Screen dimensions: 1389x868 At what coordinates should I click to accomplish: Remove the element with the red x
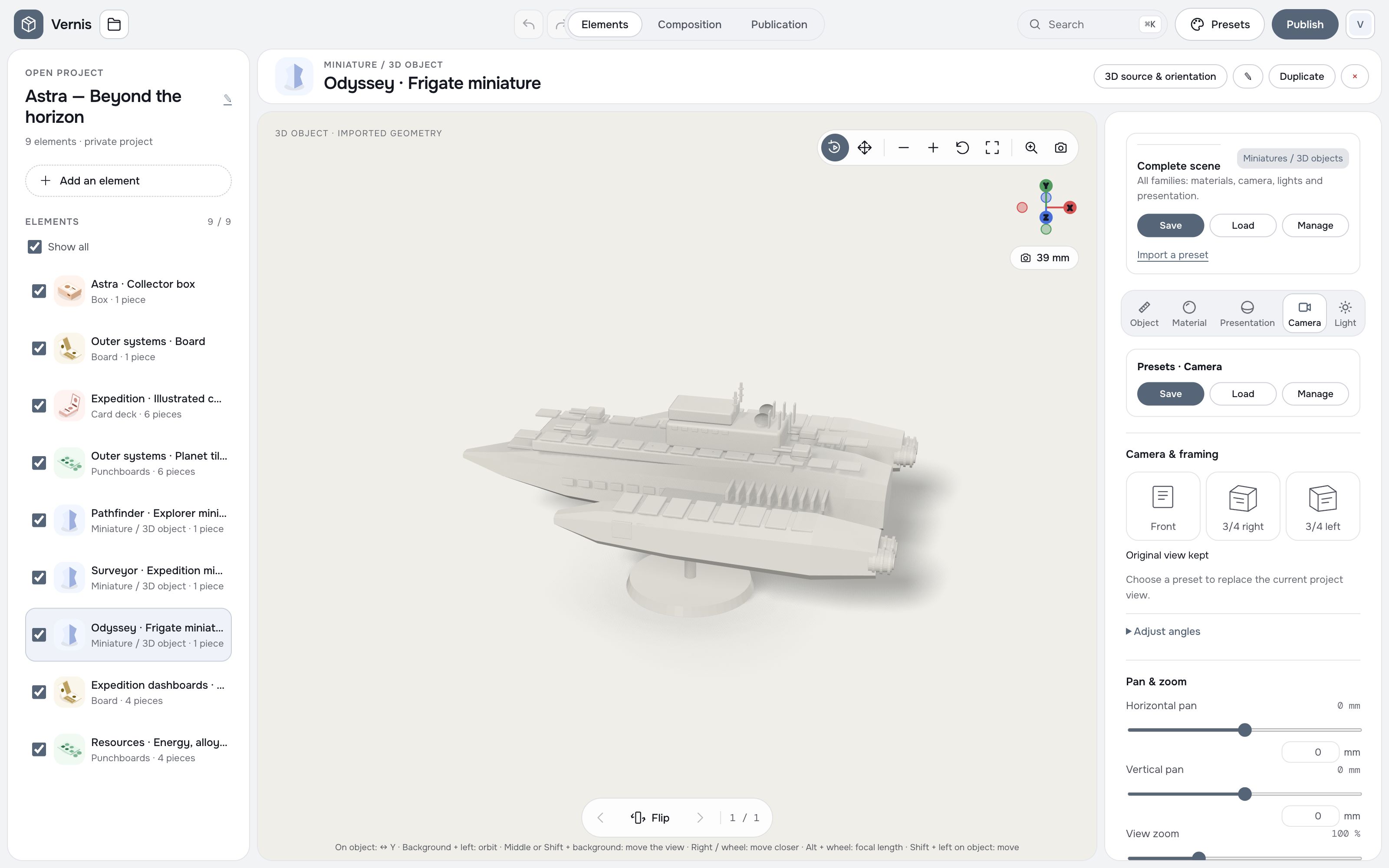tap(1355, 76)
